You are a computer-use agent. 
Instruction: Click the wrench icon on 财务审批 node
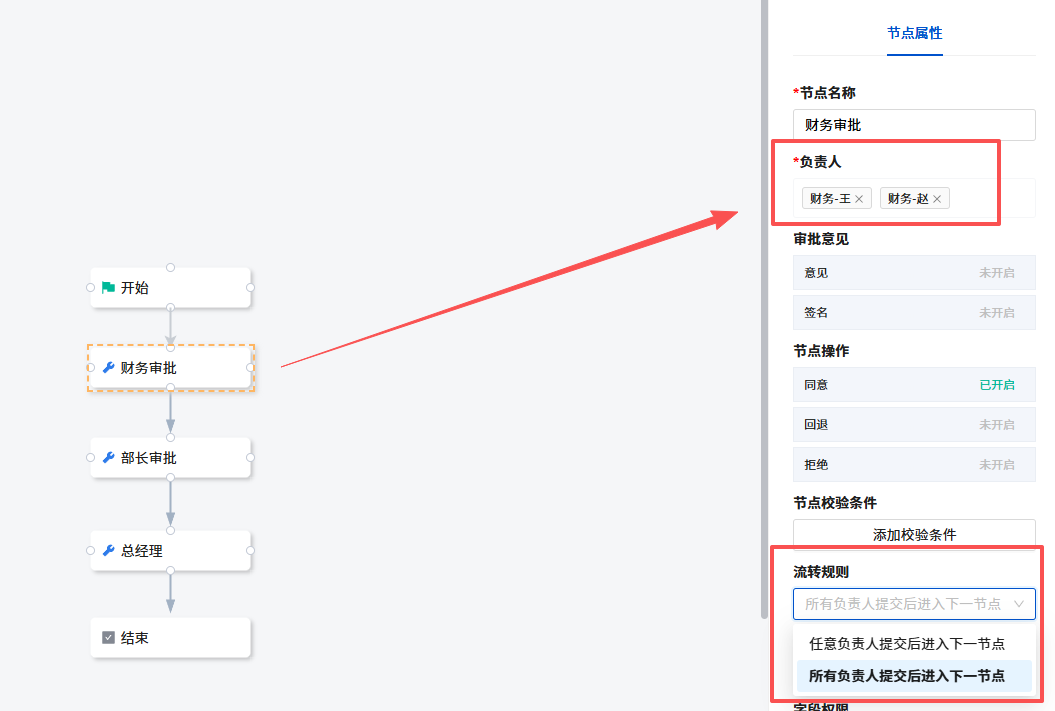tap(108, 368)
